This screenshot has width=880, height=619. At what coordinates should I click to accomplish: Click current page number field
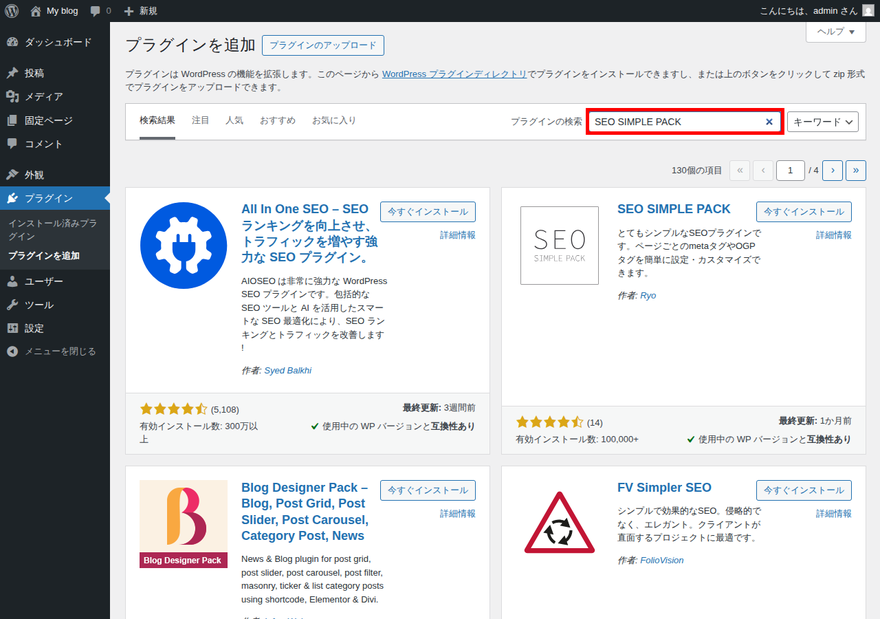(790, 170)
